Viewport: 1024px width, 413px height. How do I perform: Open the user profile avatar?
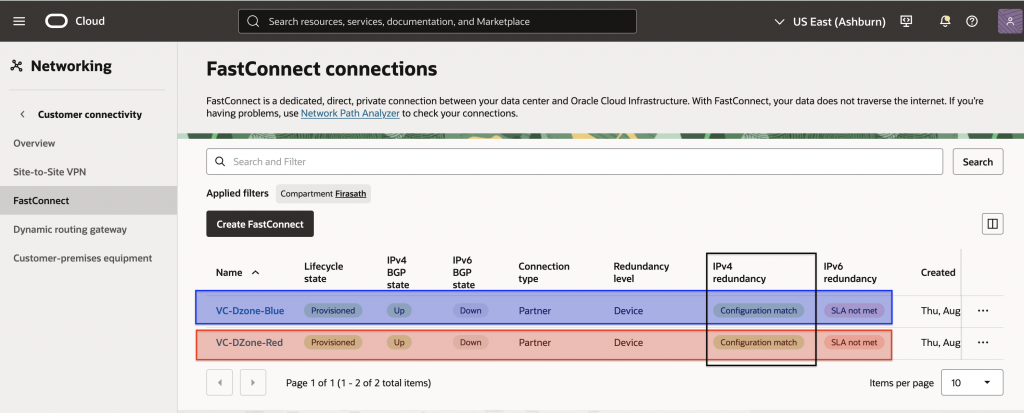(x=1010, y=21)
